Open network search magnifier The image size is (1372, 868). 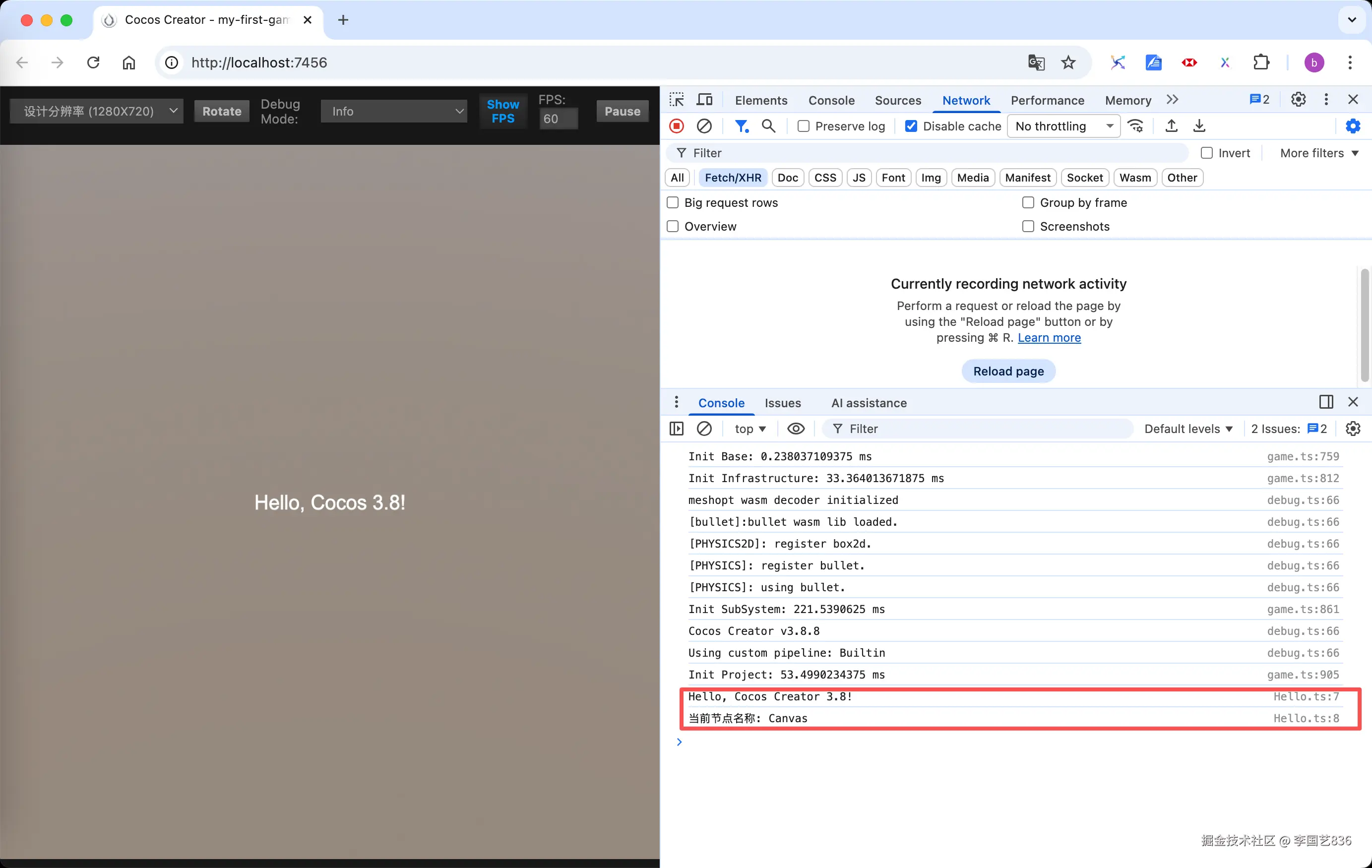point(769,126)
